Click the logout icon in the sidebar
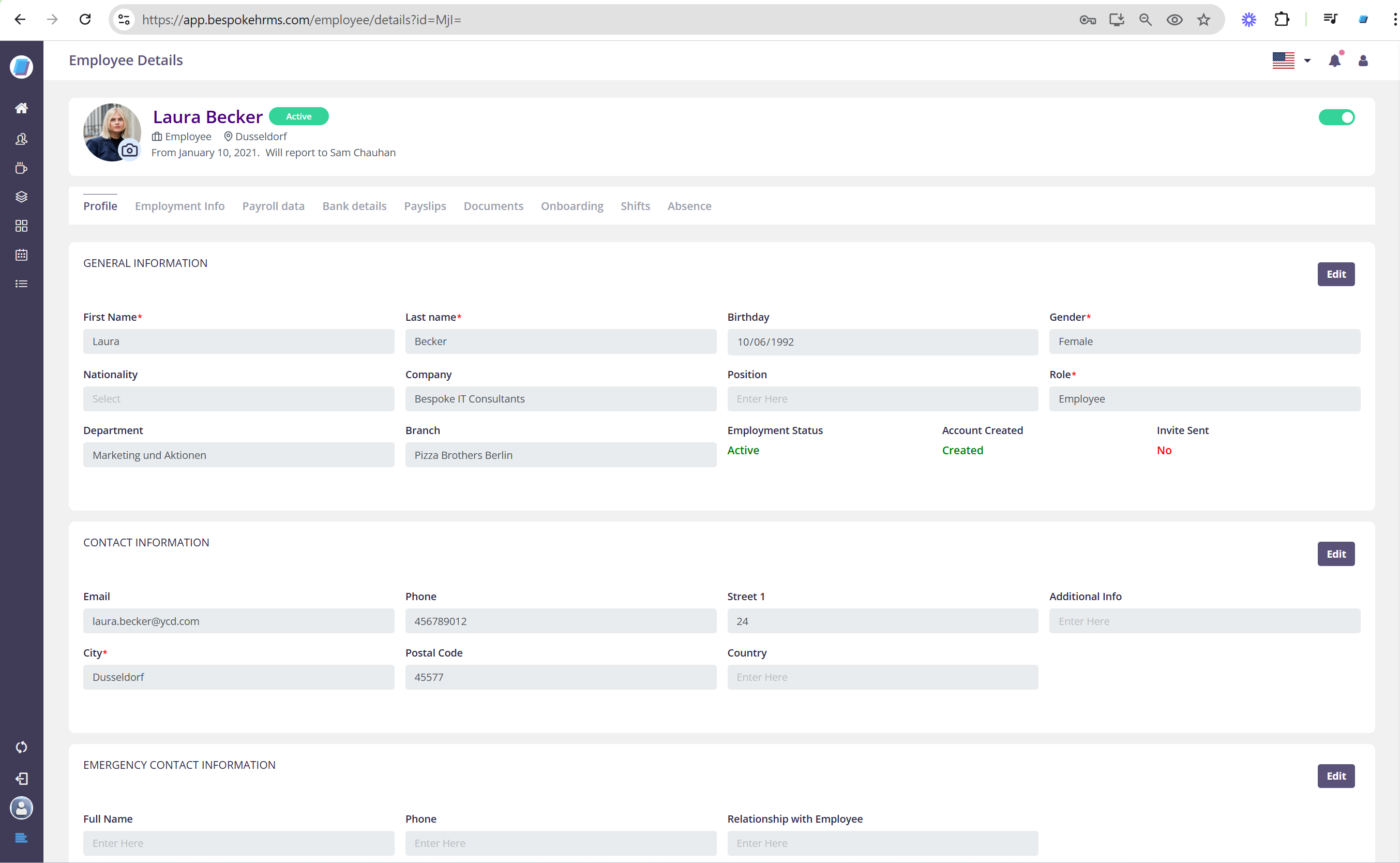 pyautogui.click(x=21, y=778)
